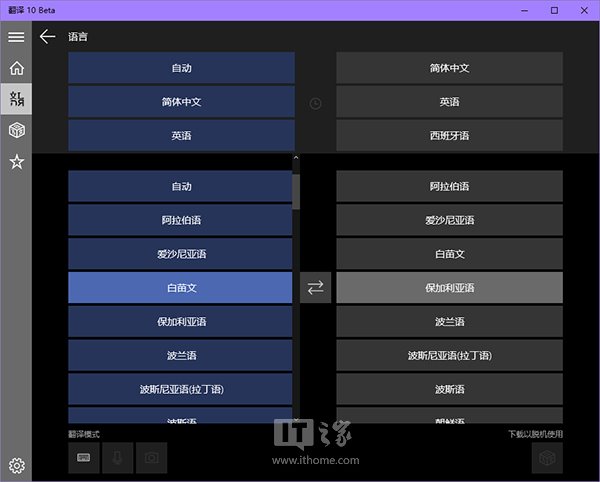Select 阿拉伯语 in the target list

pos(449,186)
